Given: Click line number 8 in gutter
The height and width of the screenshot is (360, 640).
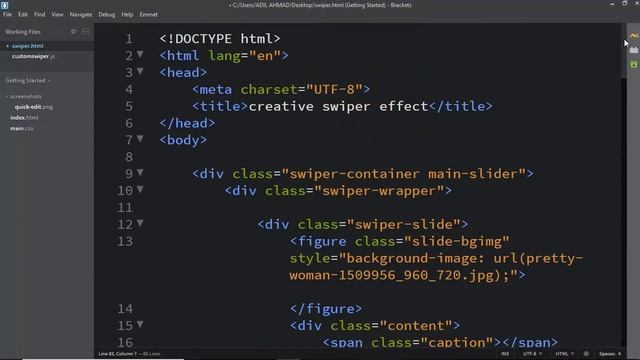Looking at the screenshot, I should tap(129, 157).
